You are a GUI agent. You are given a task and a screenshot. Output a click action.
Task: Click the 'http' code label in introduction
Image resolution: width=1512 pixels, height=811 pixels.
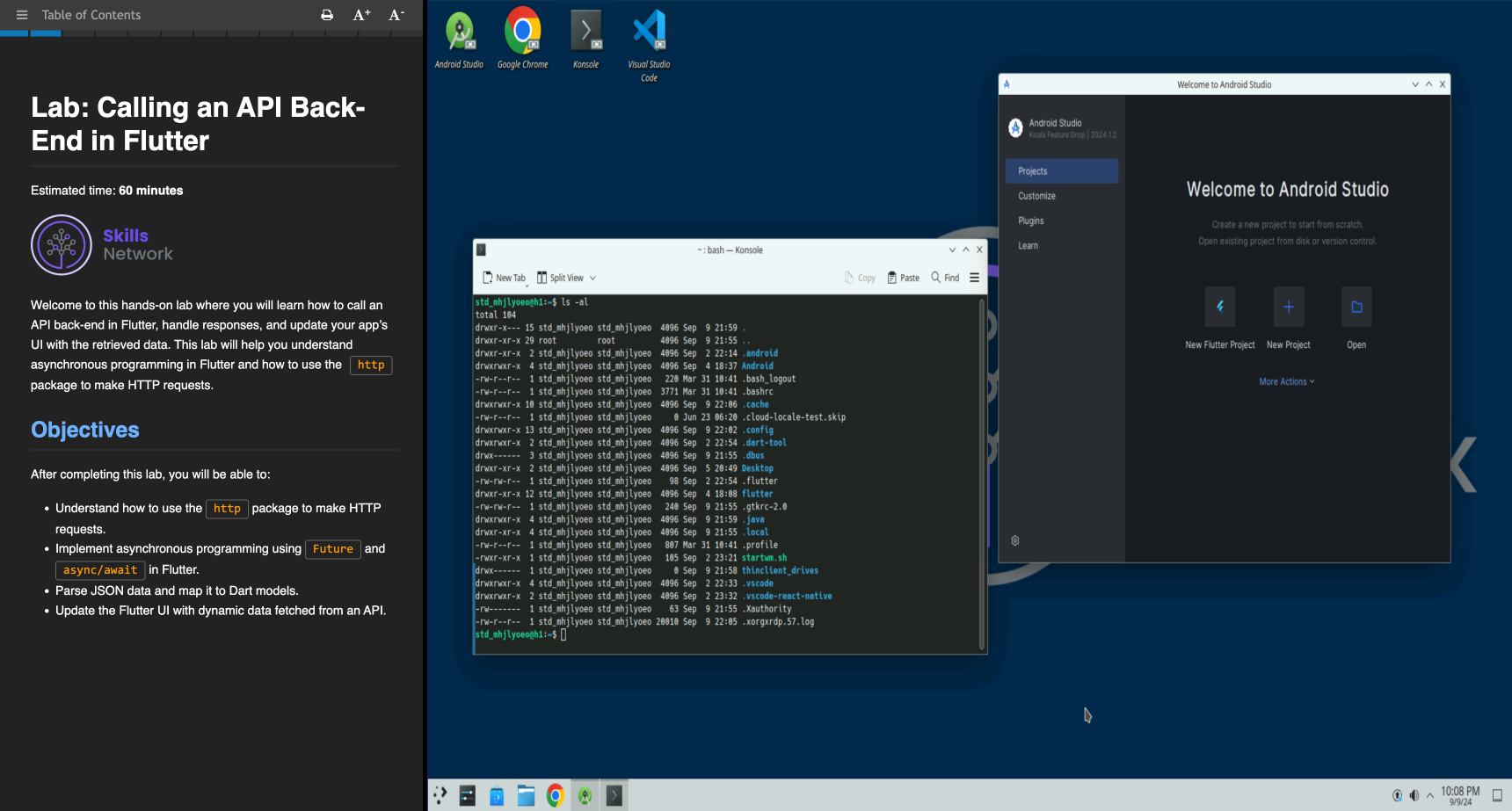click(371, 365)
